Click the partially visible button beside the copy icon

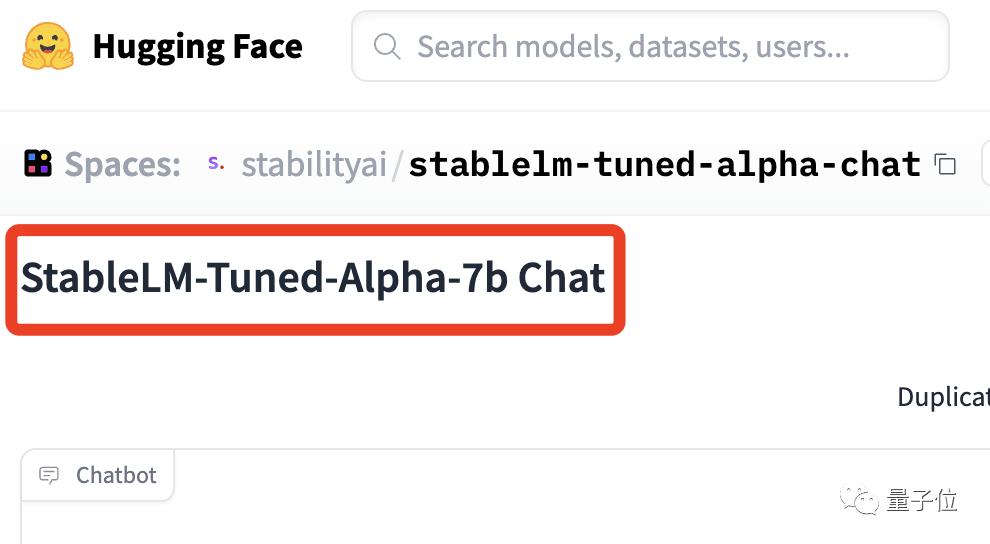click(x=986, y=163)
